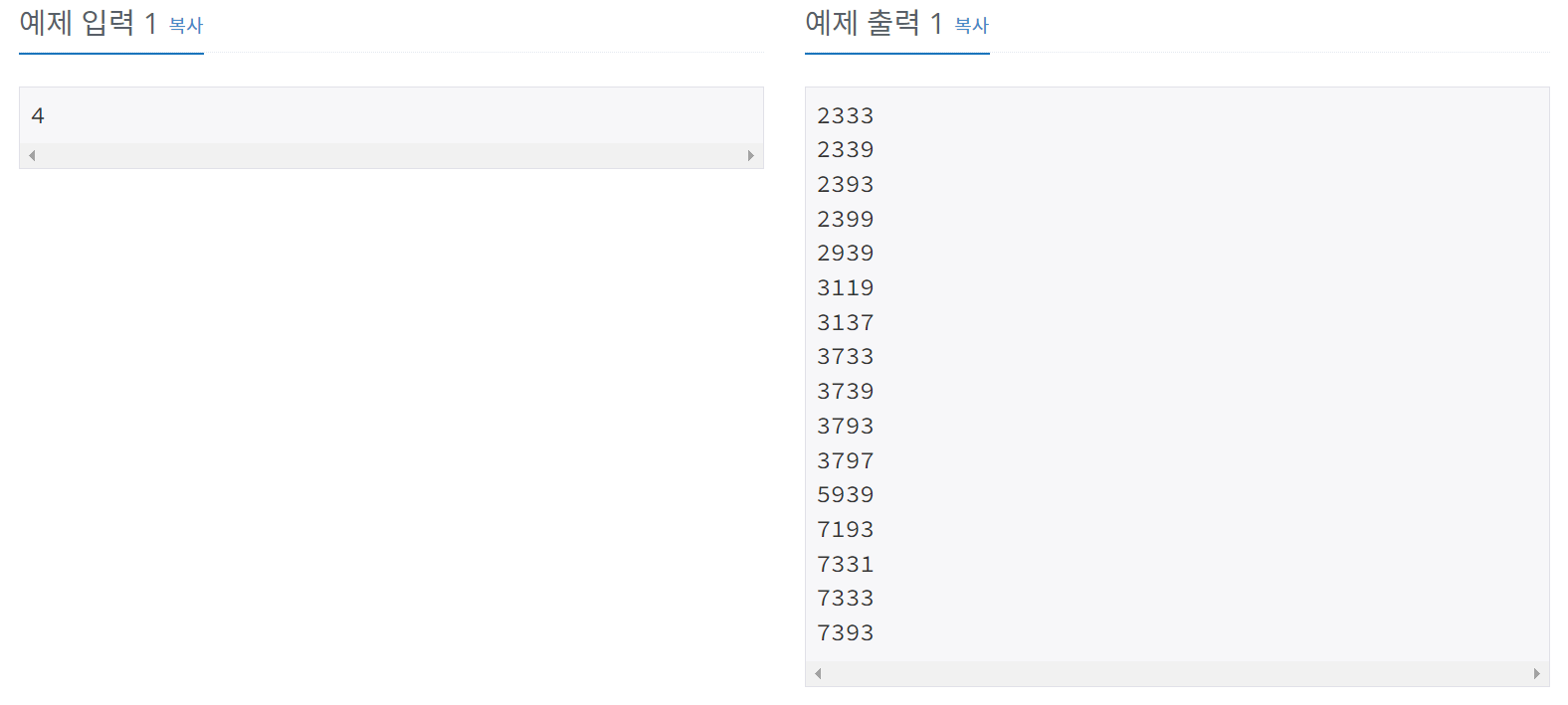Click the output box horizontal scrollbar track
The image size is (1568, 705).
[x=1177, y=674]
